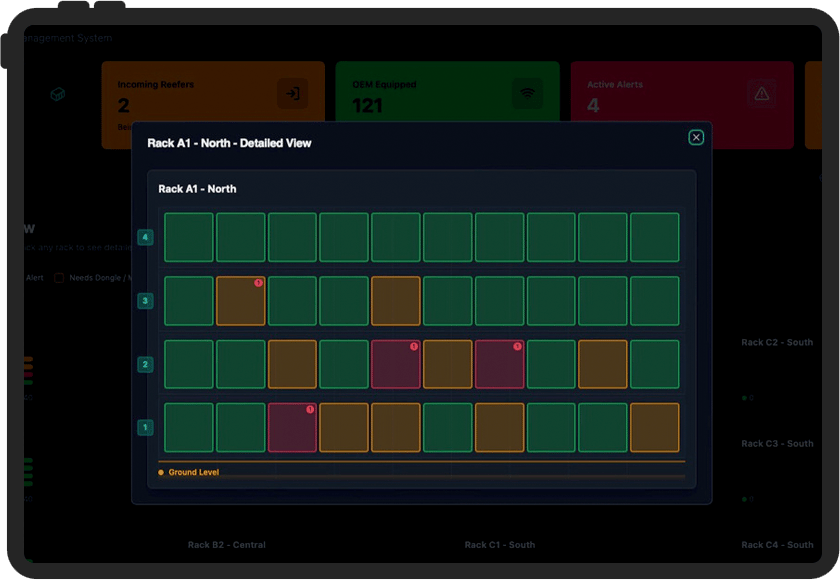Click alert badge on row 1 red slot

click(x=310, y=409)
